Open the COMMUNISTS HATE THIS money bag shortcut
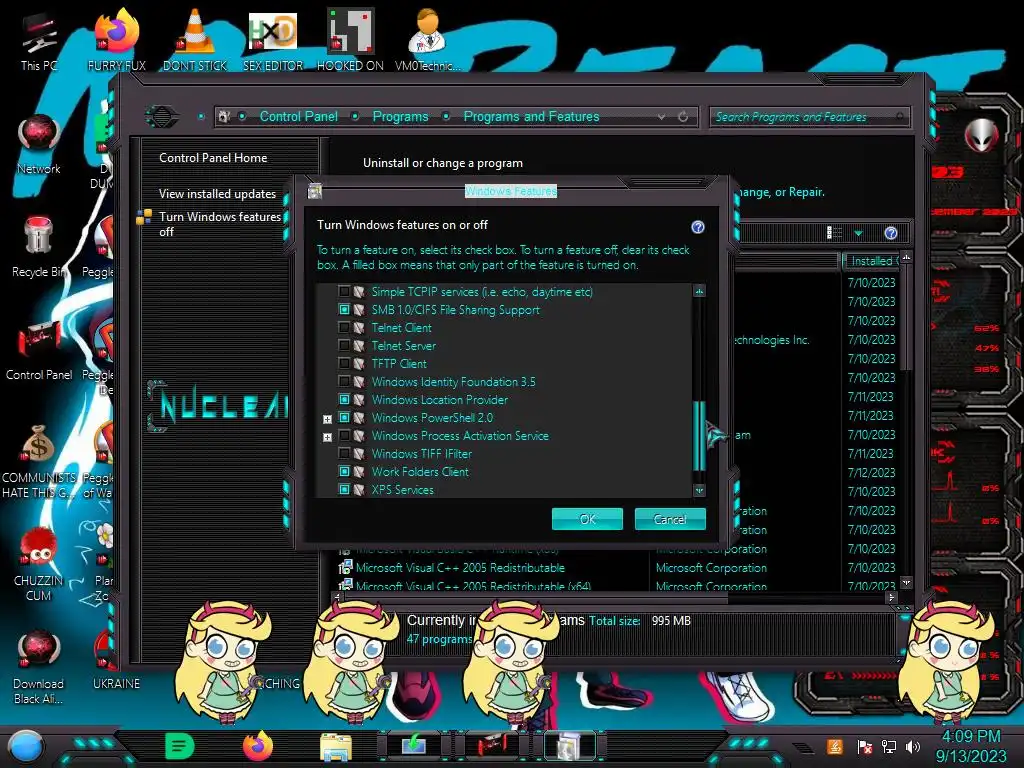The image size is (1024, 768). point(39,461)
